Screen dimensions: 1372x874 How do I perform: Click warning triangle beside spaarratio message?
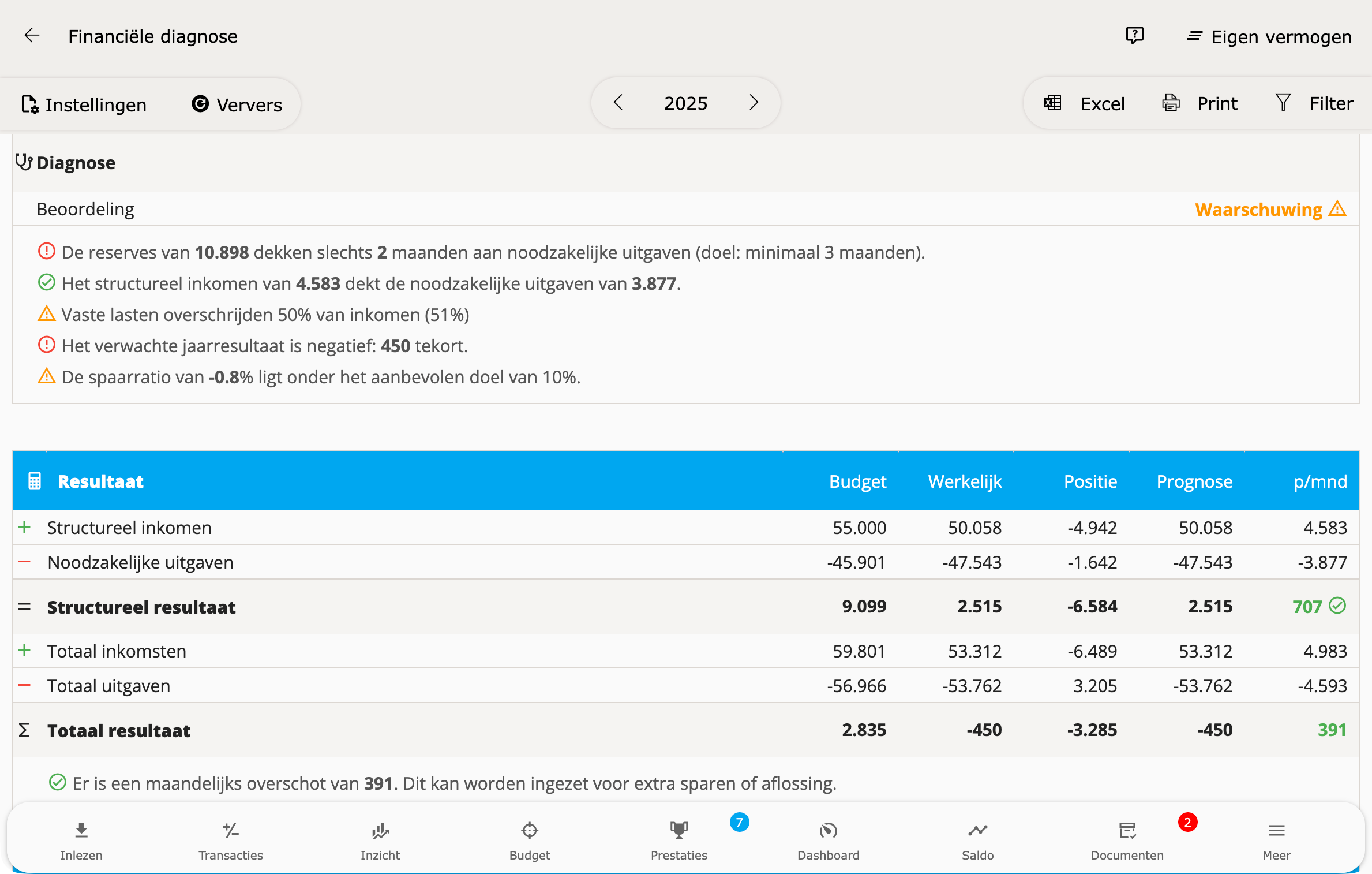point(46,376)
